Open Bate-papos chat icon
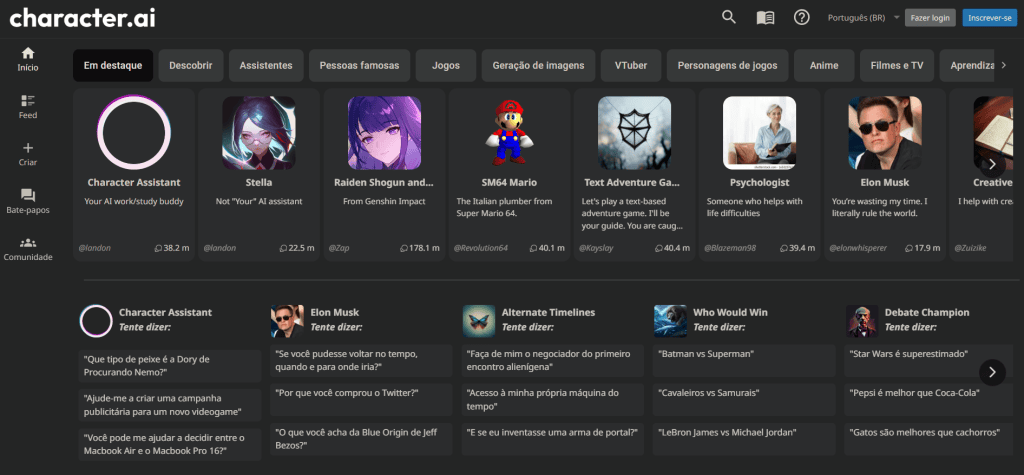The width and height of the screenshot is (1024, 475). pyautogui.click(x=28, y=195)
